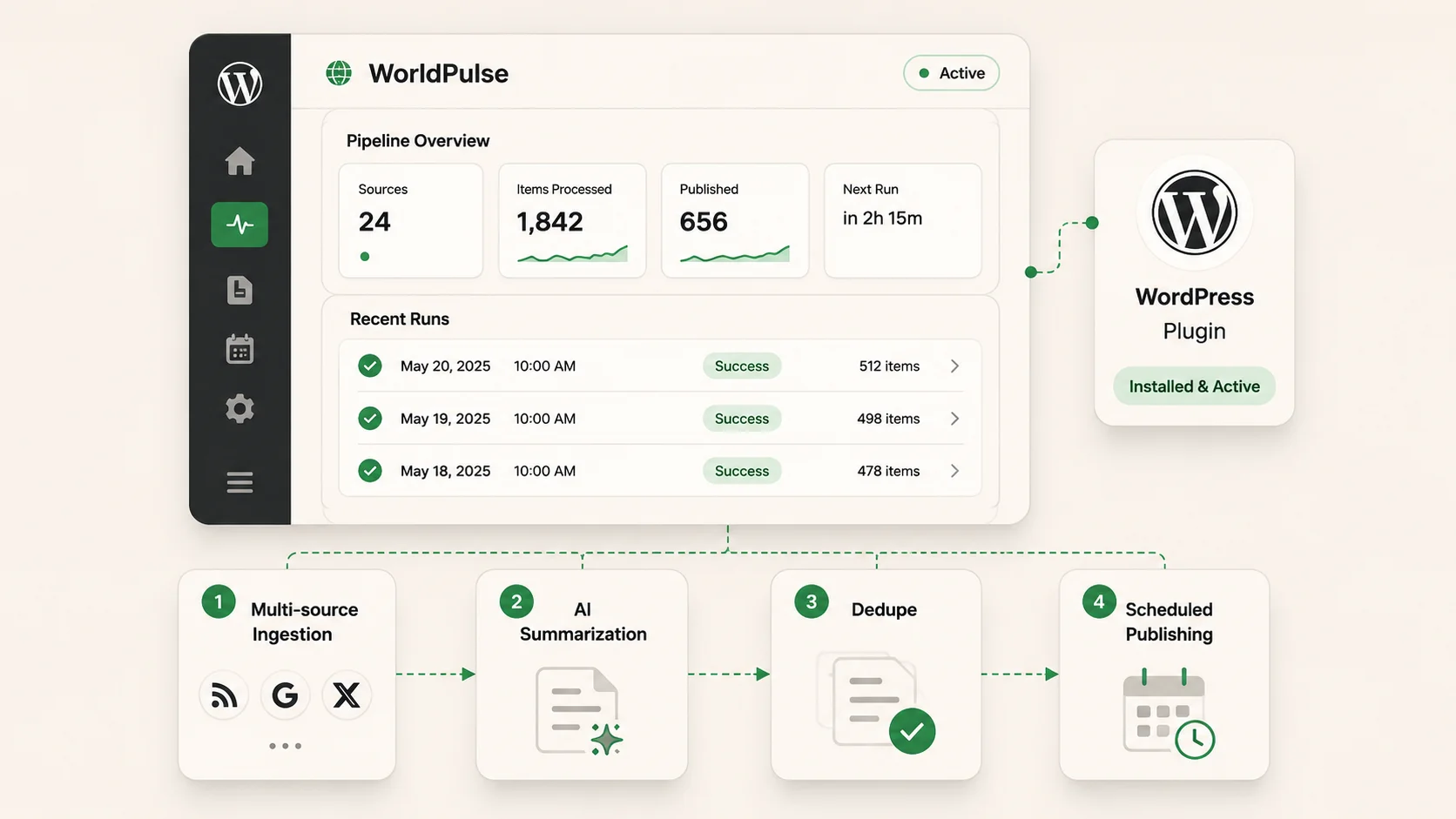Click the Installed & Active badge
The image size is (1456, 819).
click(x=1194, y=386)
